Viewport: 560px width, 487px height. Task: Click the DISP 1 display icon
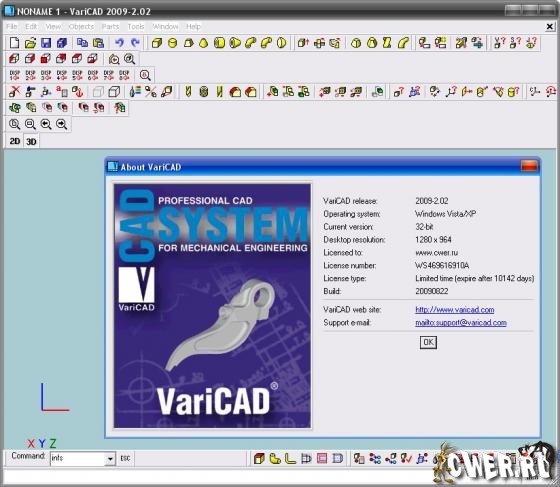click(15, 75)
